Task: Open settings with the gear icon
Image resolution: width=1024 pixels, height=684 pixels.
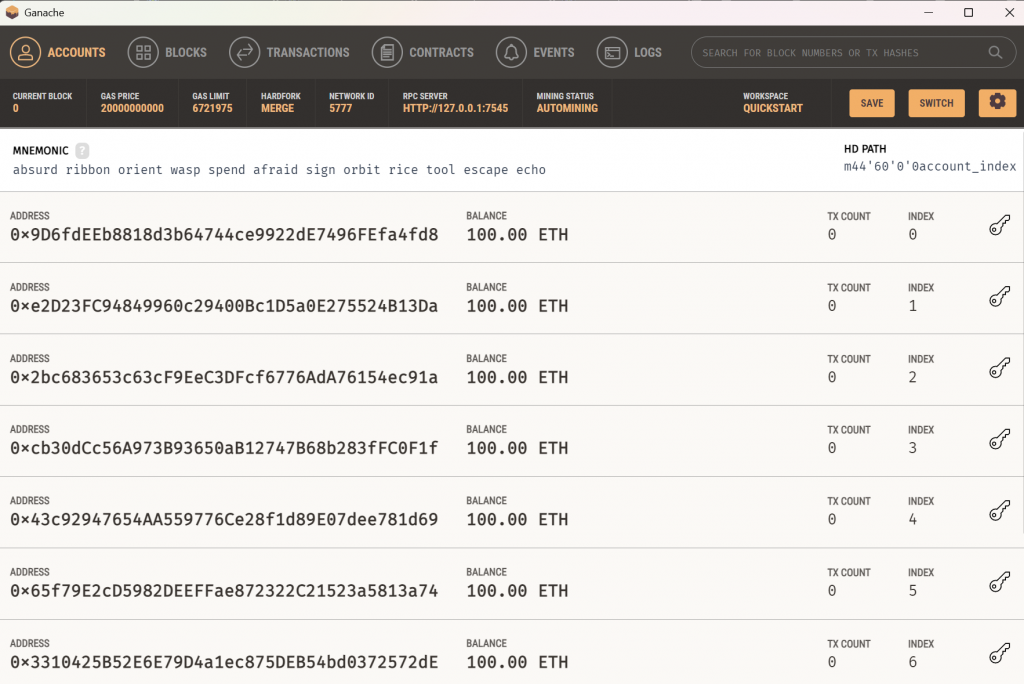Action: (997, 103)
